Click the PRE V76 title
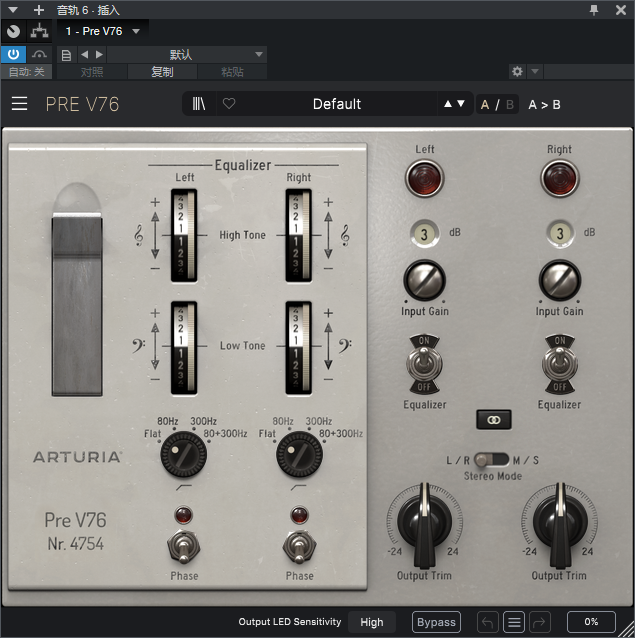 pos(83,104)
